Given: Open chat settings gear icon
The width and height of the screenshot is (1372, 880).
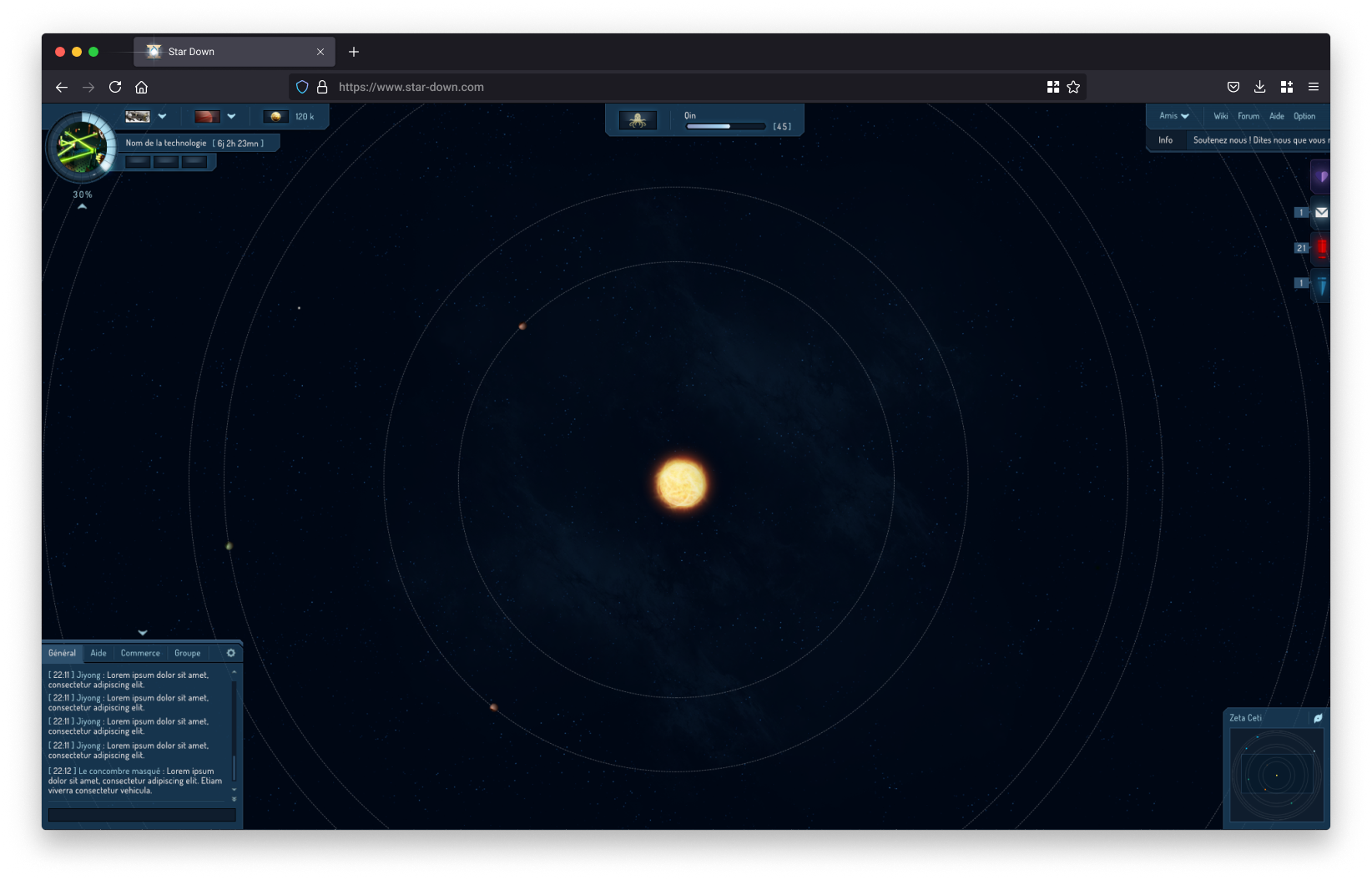Looking at the screenshot, I should tap(231, 653).
